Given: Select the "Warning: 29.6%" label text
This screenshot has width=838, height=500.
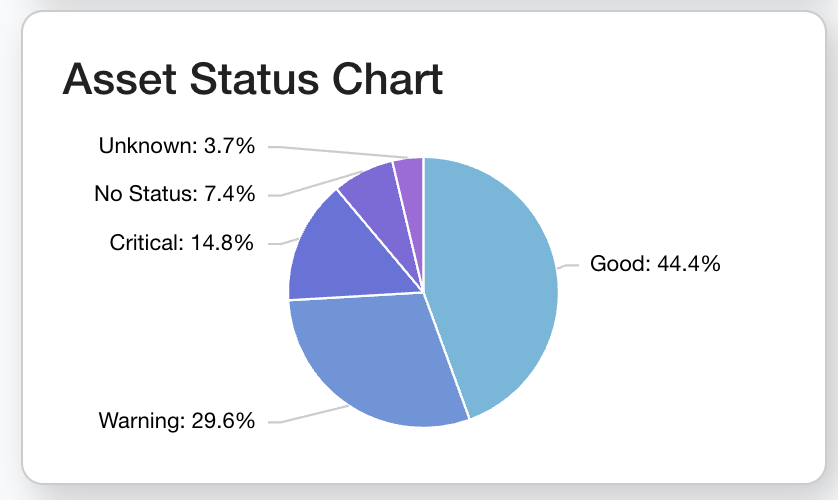Looking at the screenshot, I should click(177, 420).
